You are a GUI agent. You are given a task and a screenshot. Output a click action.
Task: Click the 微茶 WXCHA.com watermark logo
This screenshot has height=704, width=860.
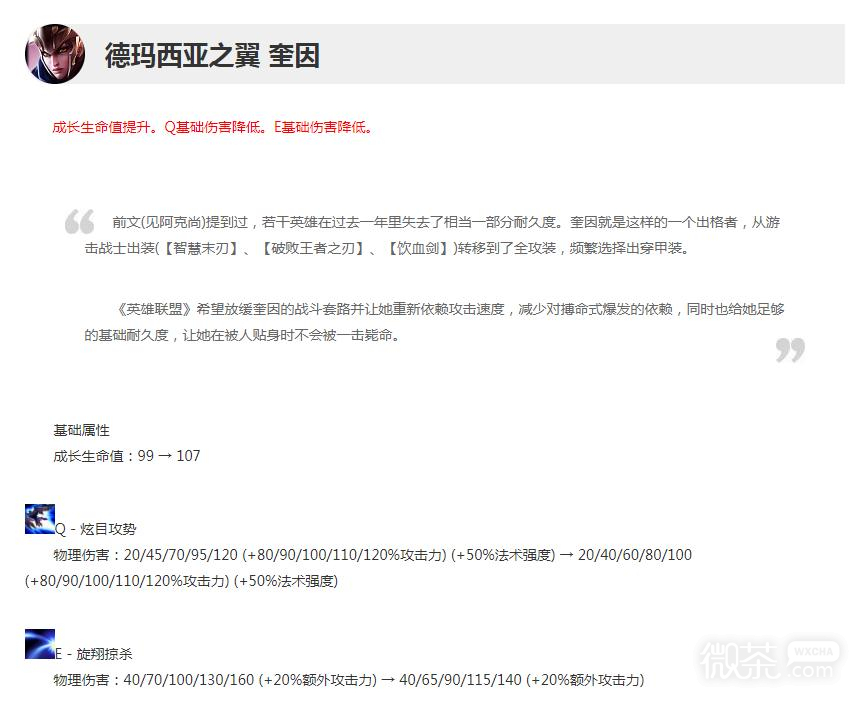(x=768, y=660)
